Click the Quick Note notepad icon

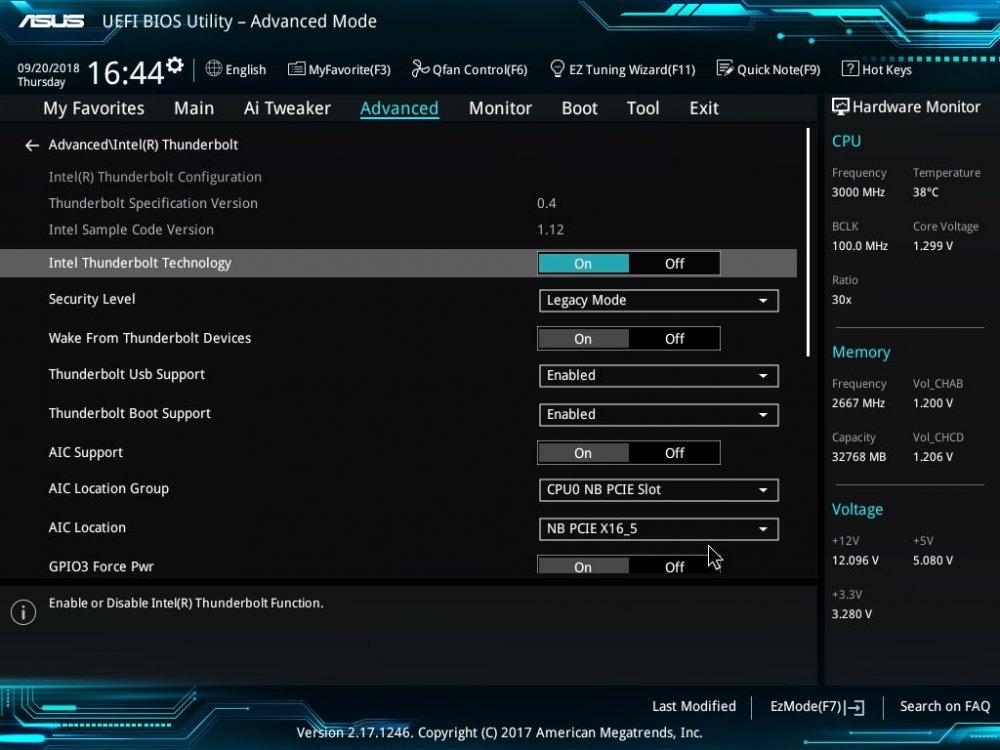click(724, 68)
